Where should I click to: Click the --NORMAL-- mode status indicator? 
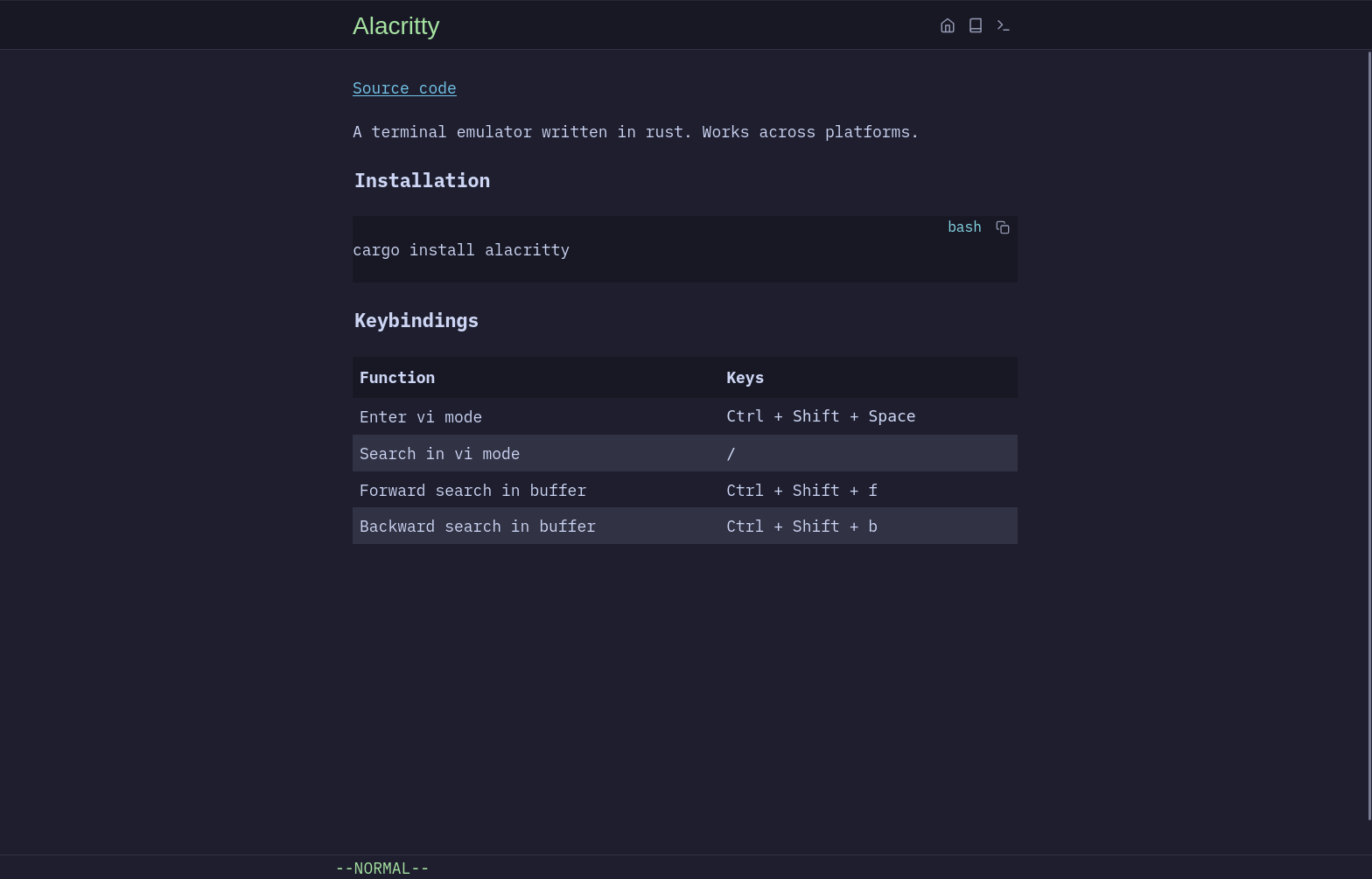pos(382,869)
